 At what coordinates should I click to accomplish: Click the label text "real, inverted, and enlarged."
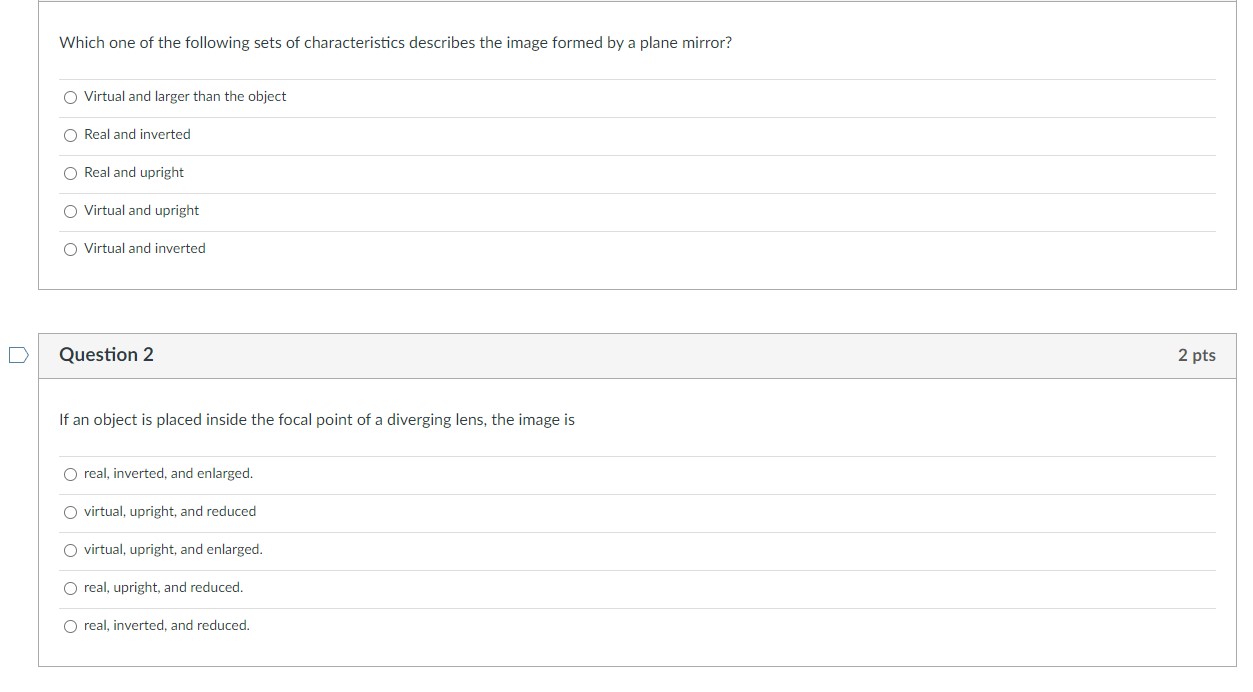click(167, 474)
